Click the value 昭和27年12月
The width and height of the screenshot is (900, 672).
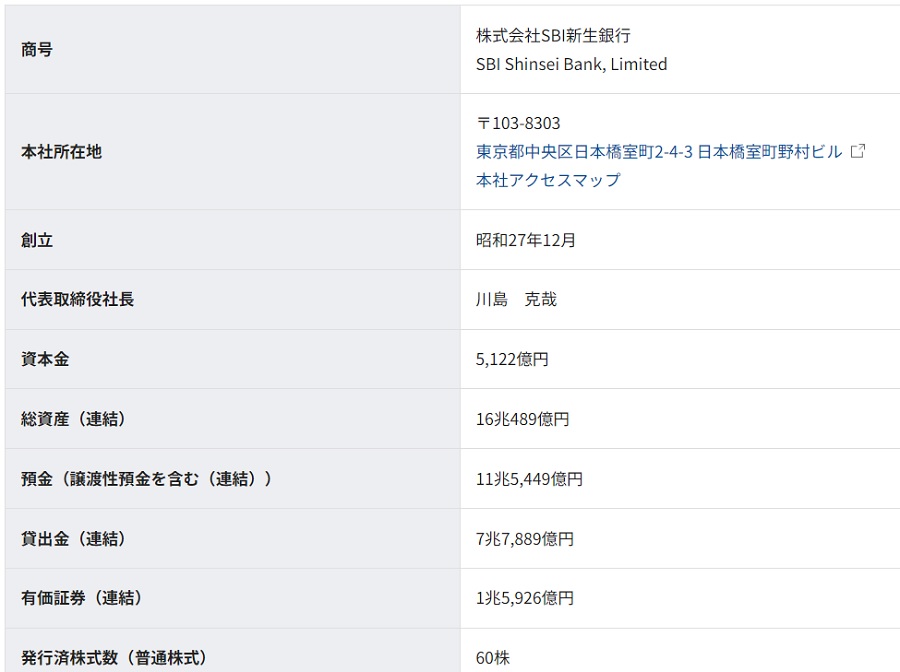click(525, 240)
